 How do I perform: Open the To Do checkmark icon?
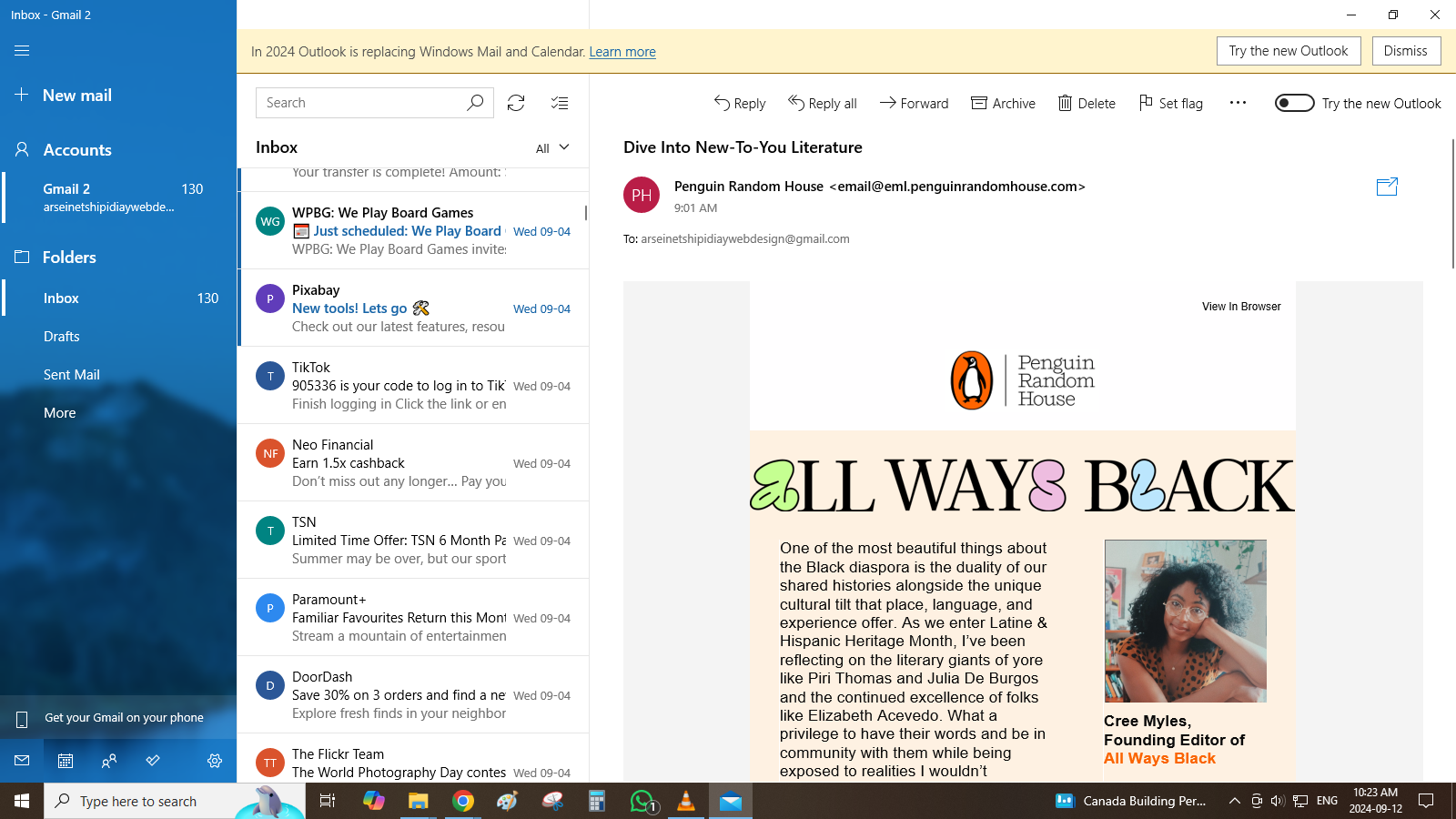(x=153, y=761)
